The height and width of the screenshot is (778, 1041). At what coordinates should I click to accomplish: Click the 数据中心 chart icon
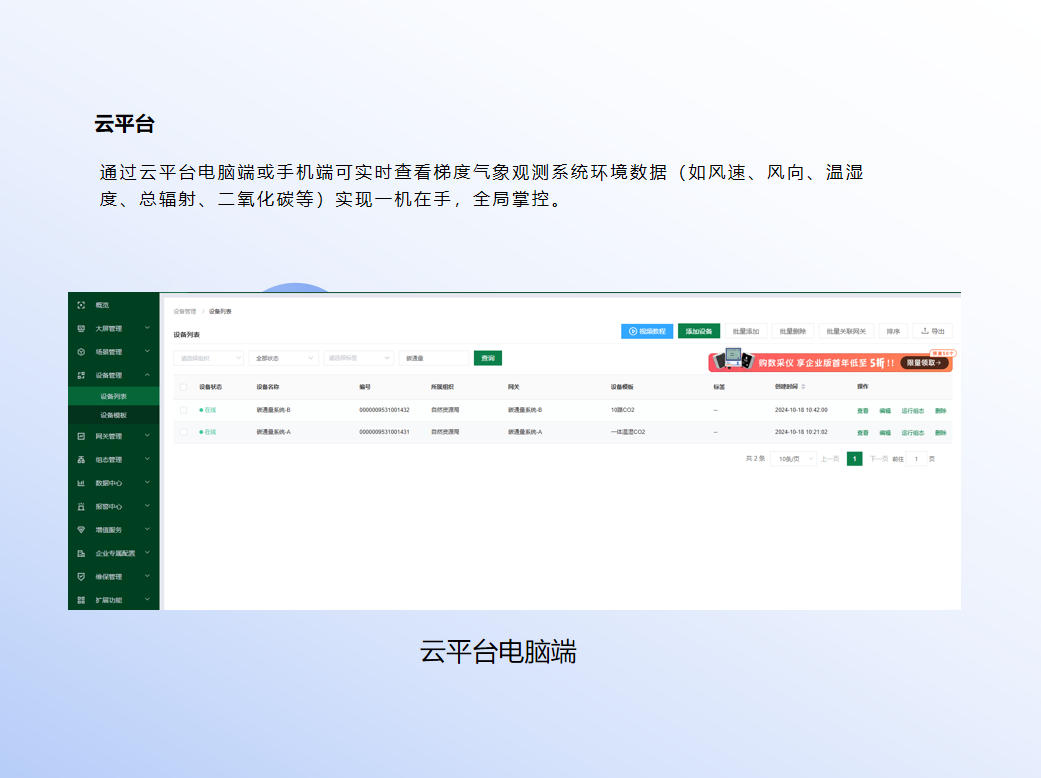pos(81,483)
